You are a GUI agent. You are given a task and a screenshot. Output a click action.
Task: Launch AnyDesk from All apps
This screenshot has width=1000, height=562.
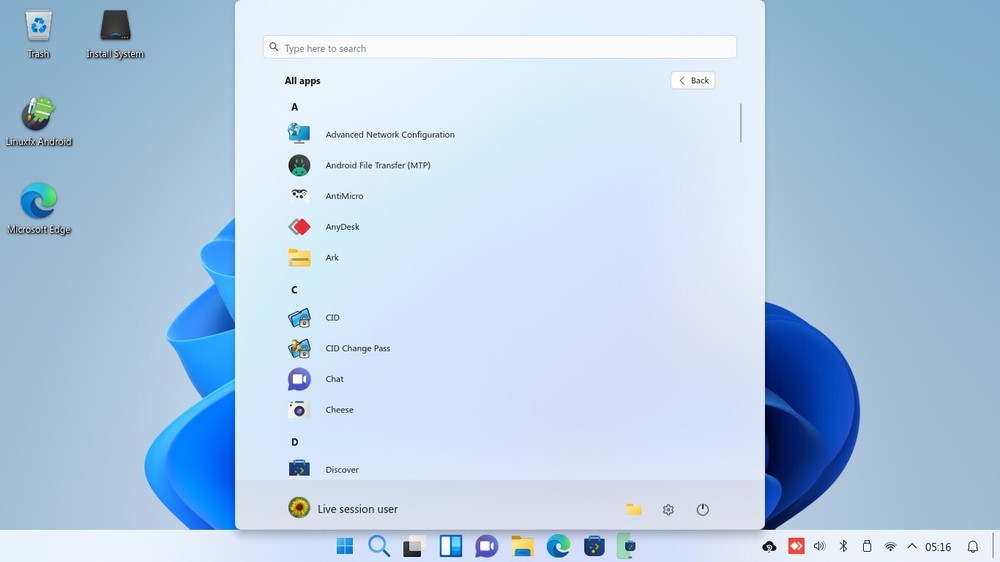[x=342, y=227]
